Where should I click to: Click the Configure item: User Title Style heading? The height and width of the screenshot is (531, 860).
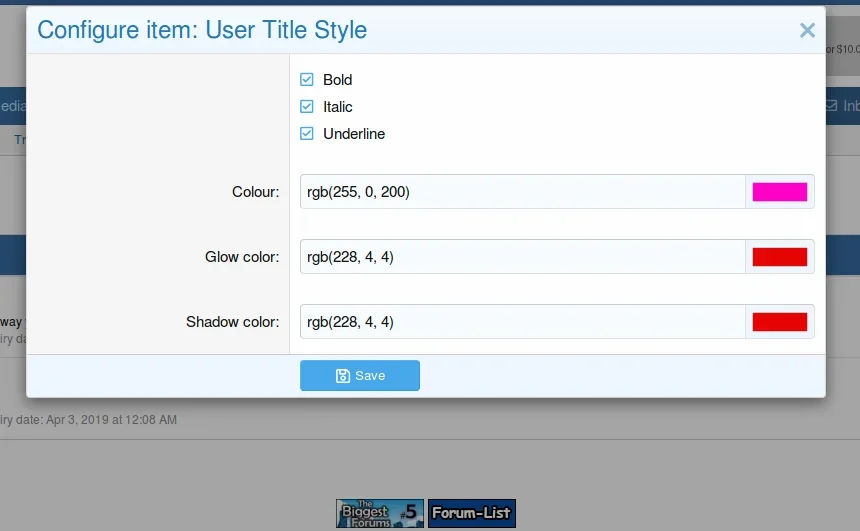(x=202, y=30)
